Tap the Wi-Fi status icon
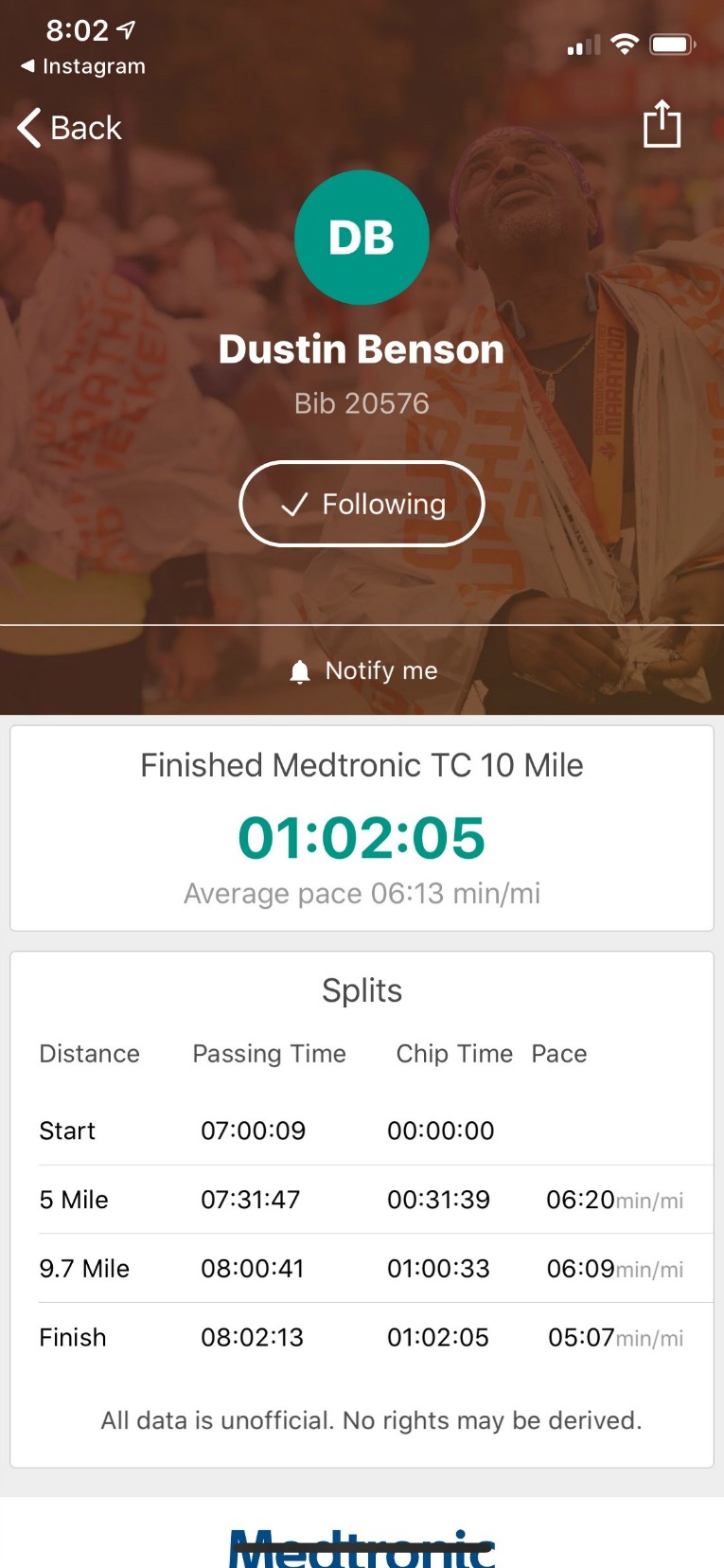 pos(625,44)
